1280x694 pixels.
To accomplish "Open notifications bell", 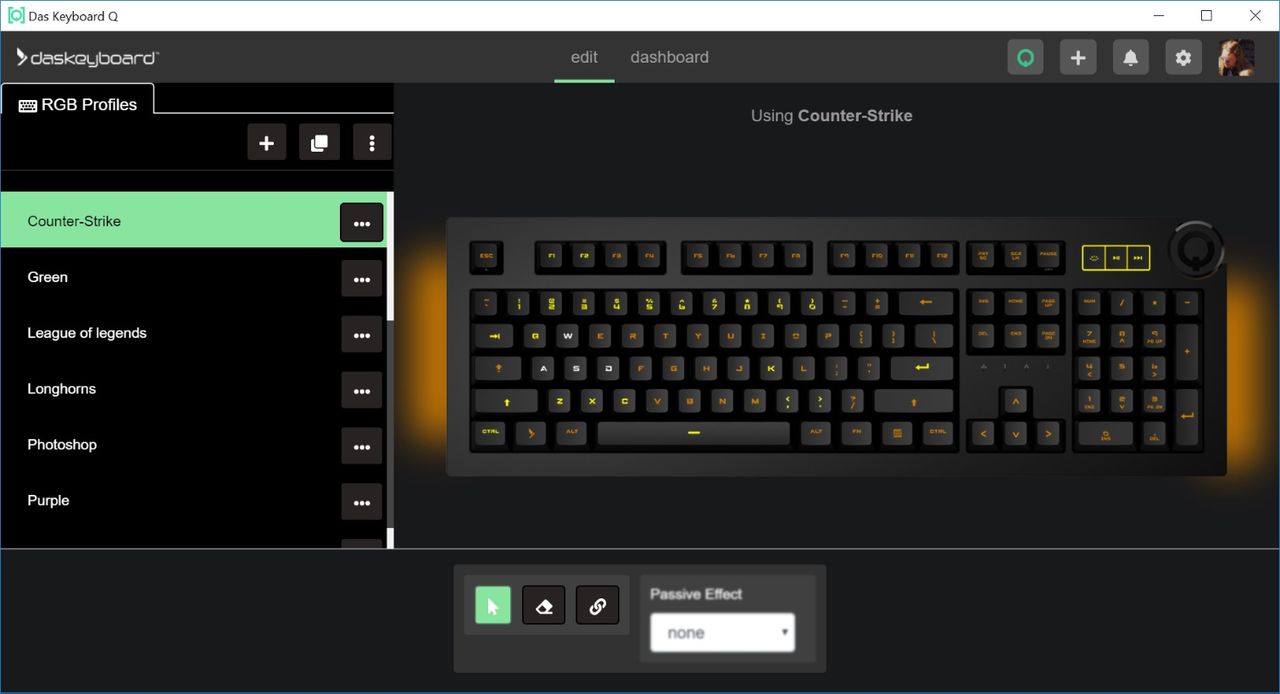I will click(x=1131, y=58).
